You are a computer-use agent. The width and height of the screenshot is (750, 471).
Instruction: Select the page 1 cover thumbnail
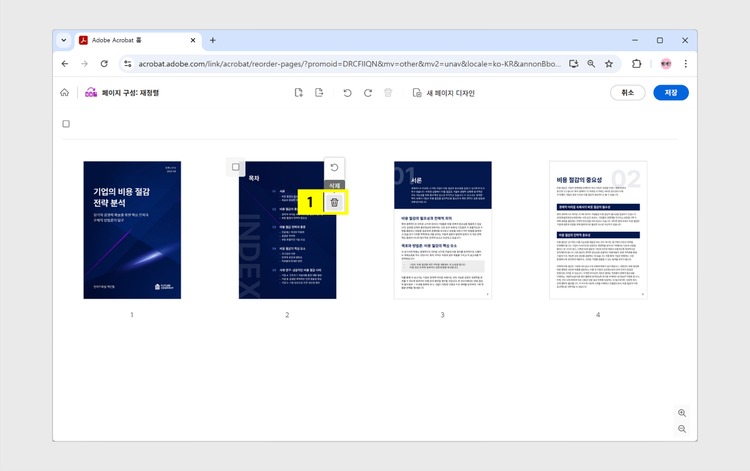coord(132,230)
